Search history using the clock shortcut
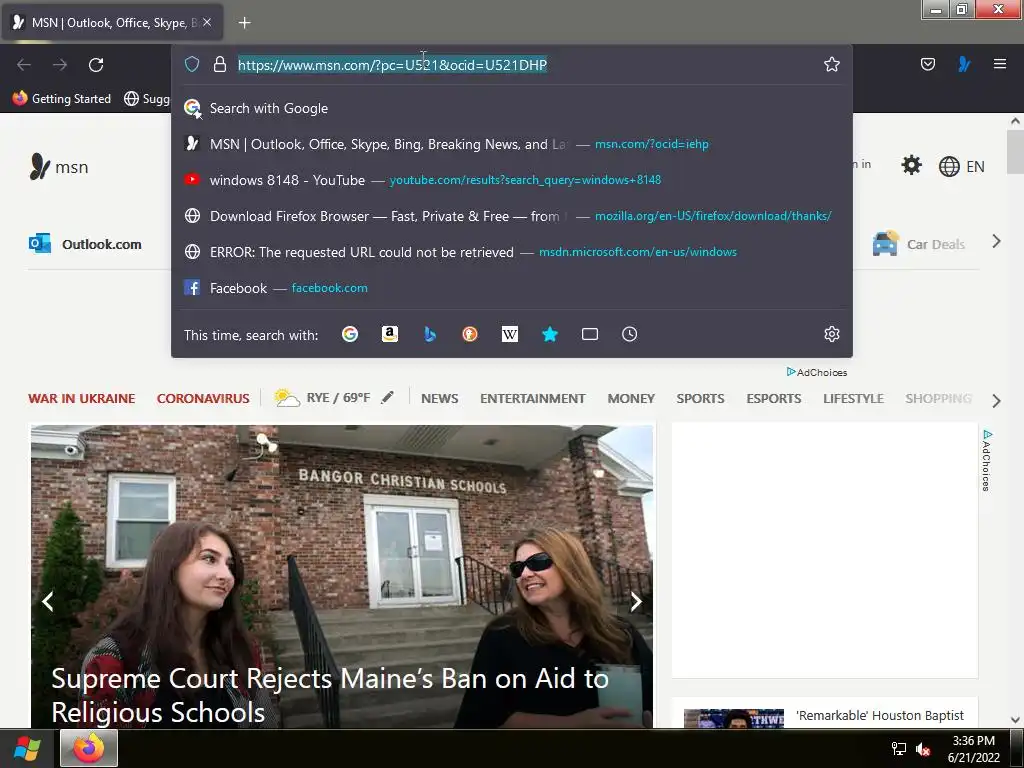Image resolution: width=1024 pixels, height=768 pixels. click(630, 334)
